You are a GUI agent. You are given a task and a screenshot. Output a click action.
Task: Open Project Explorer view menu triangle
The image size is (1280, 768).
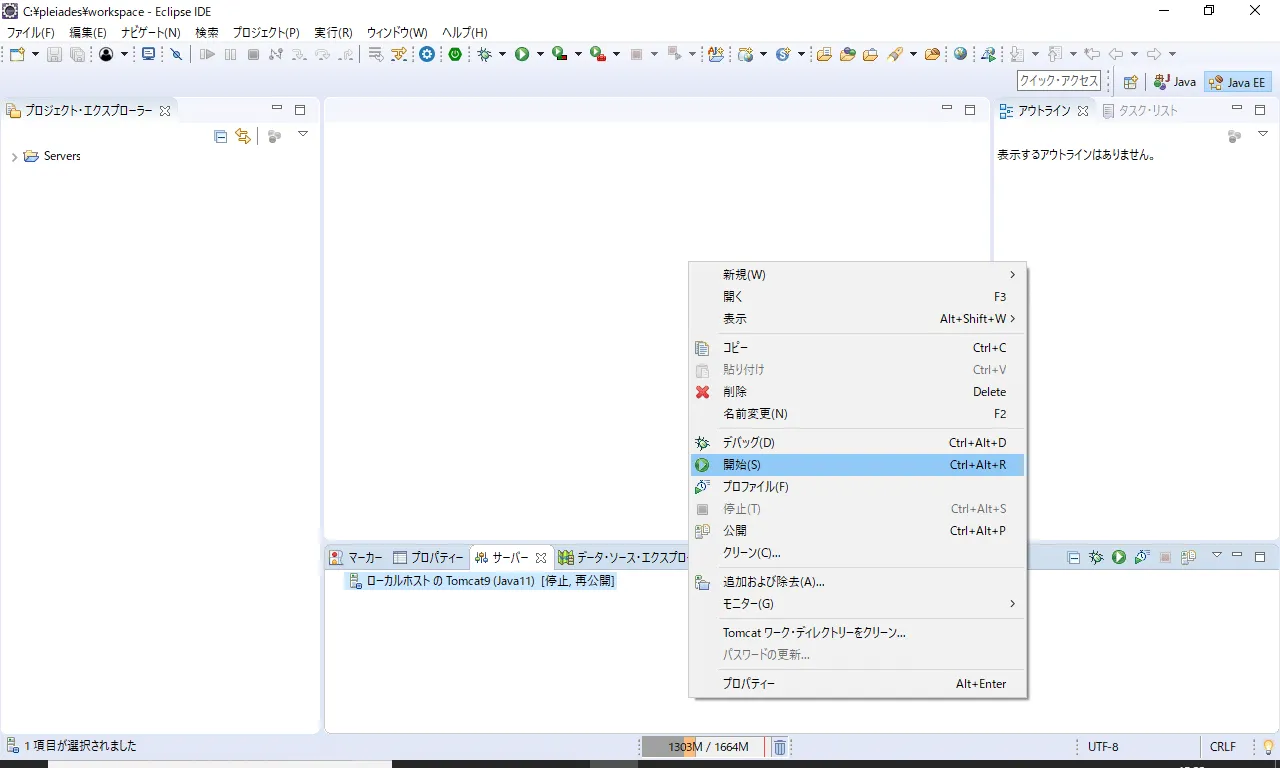pos(303,134)
